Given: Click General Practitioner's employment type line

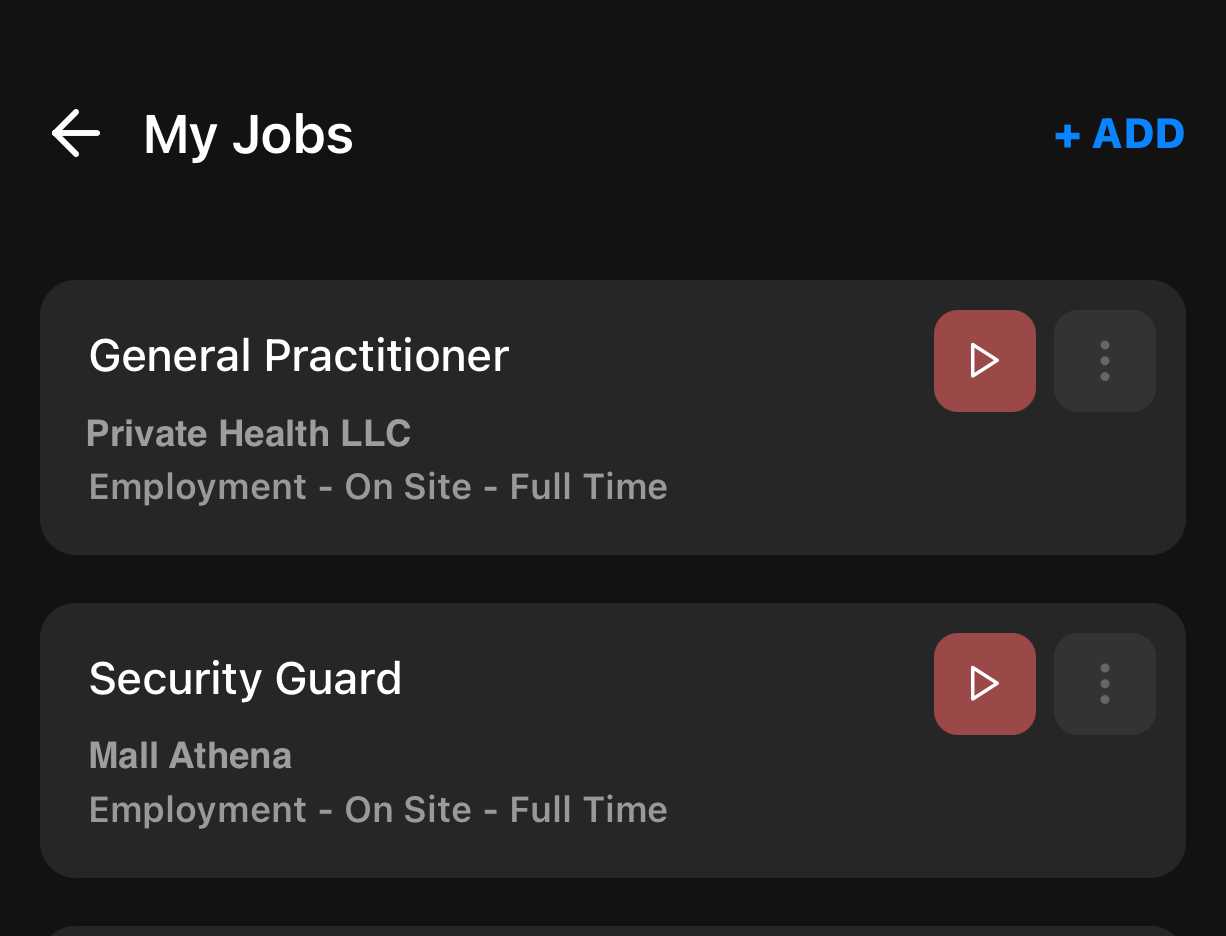Looking at the screenshot, I should click(x=378, y=487).
